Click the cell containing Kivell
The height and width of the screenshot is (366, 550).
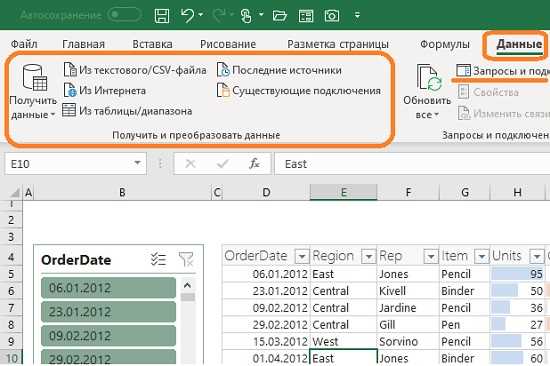408,291
